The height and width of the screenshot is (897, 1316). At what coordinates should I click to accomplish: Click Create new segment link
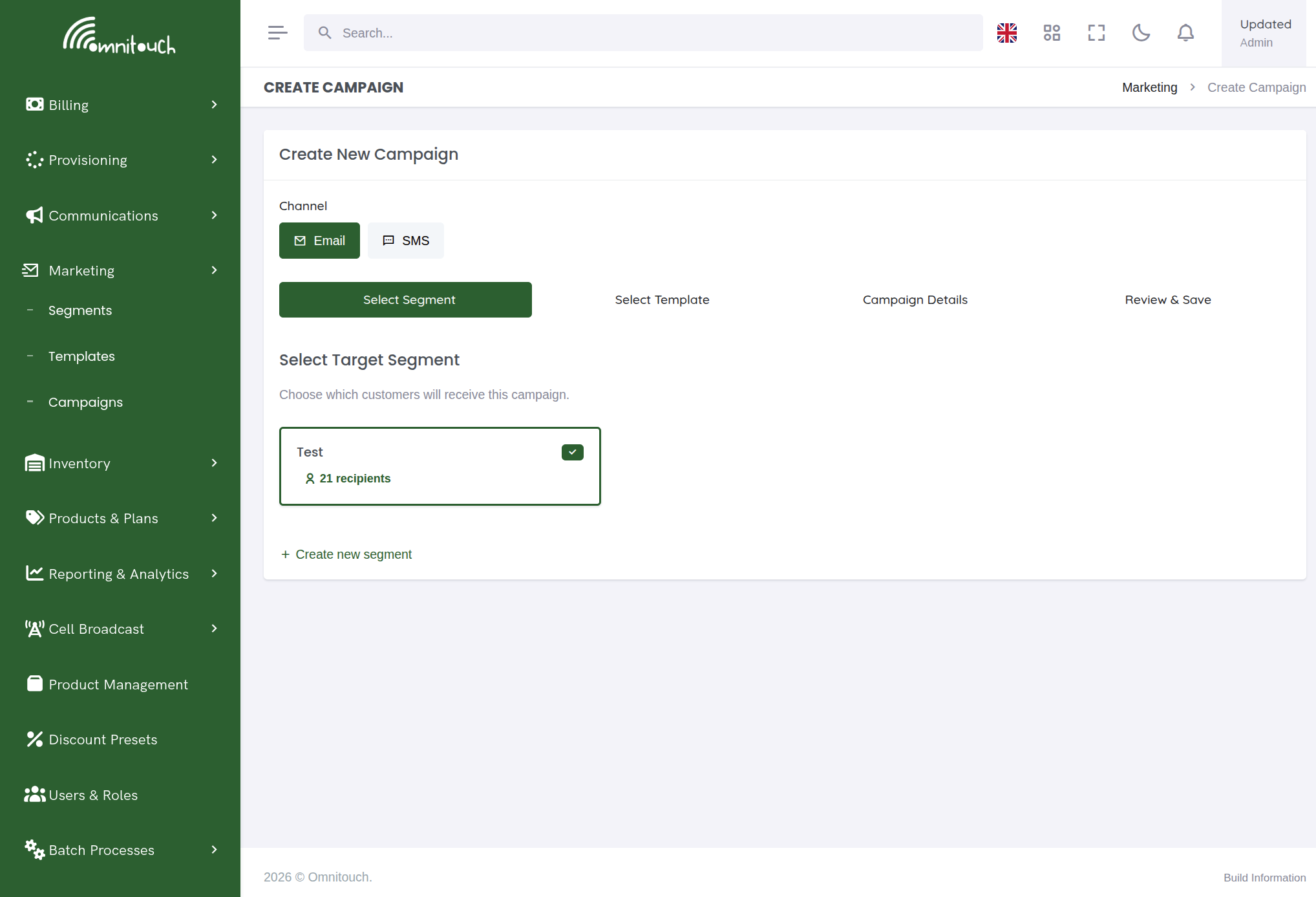(346, 554)
